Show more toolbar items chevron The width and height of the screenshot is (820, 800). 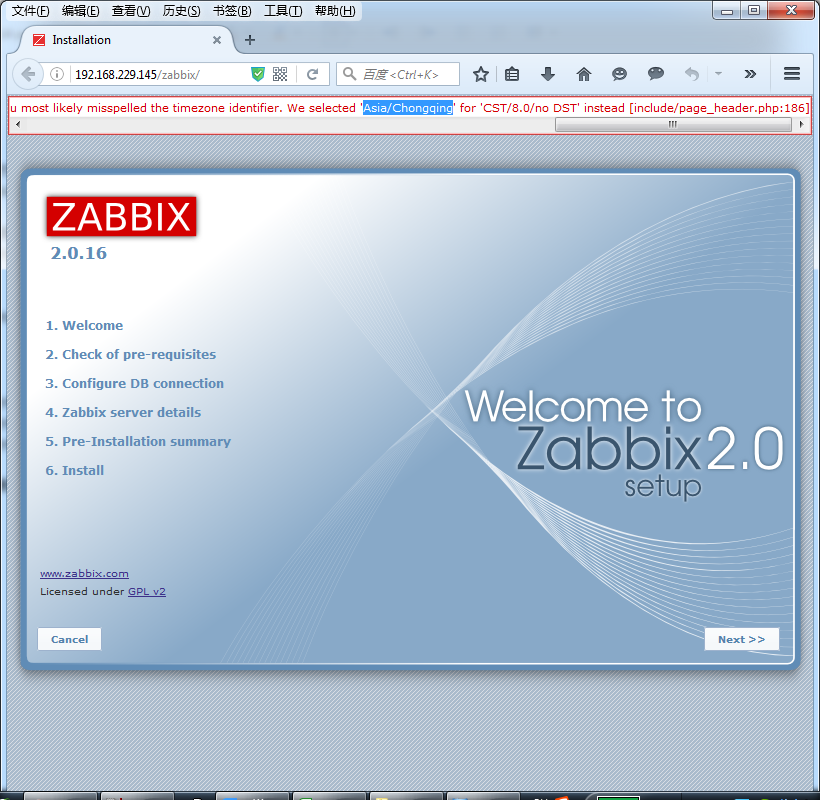750,74
